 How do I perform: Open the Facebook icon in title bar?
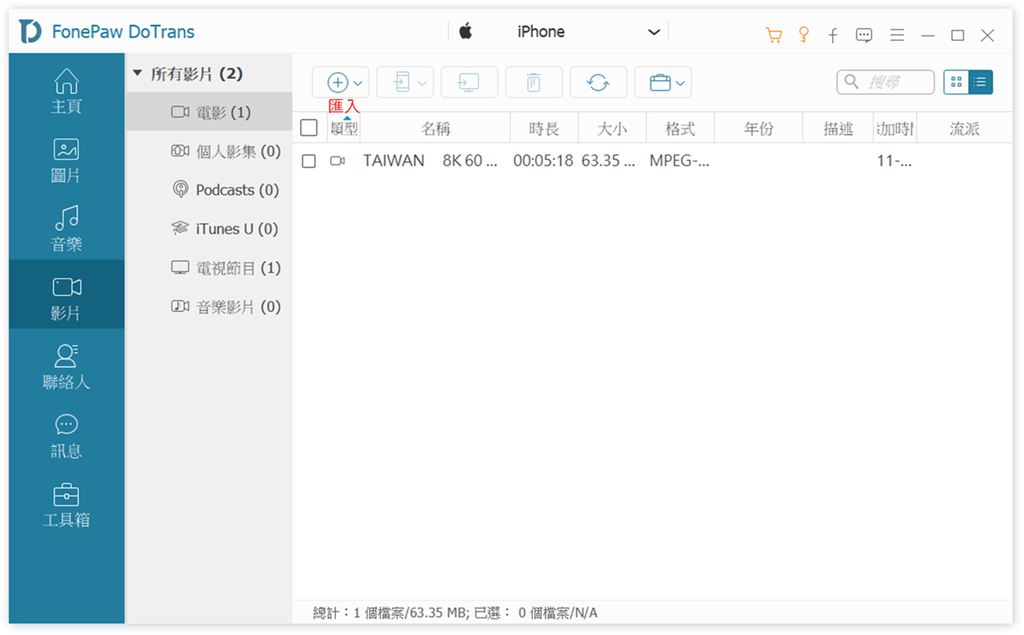[833, 35]
